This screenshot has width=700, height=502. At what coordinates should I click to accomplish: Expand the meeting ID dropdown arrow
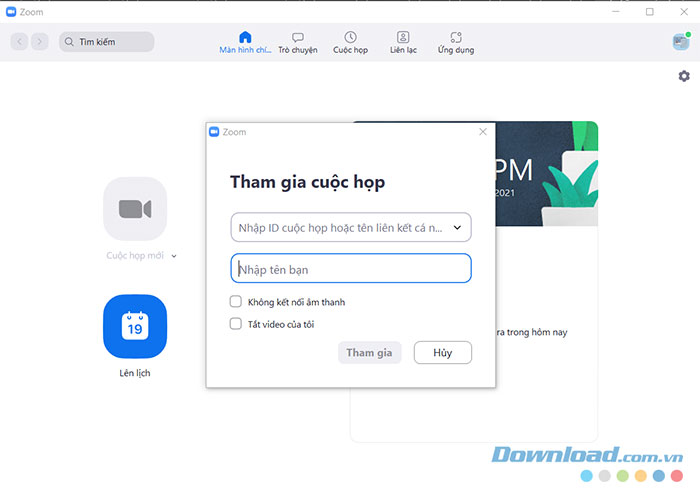(458, 228)
